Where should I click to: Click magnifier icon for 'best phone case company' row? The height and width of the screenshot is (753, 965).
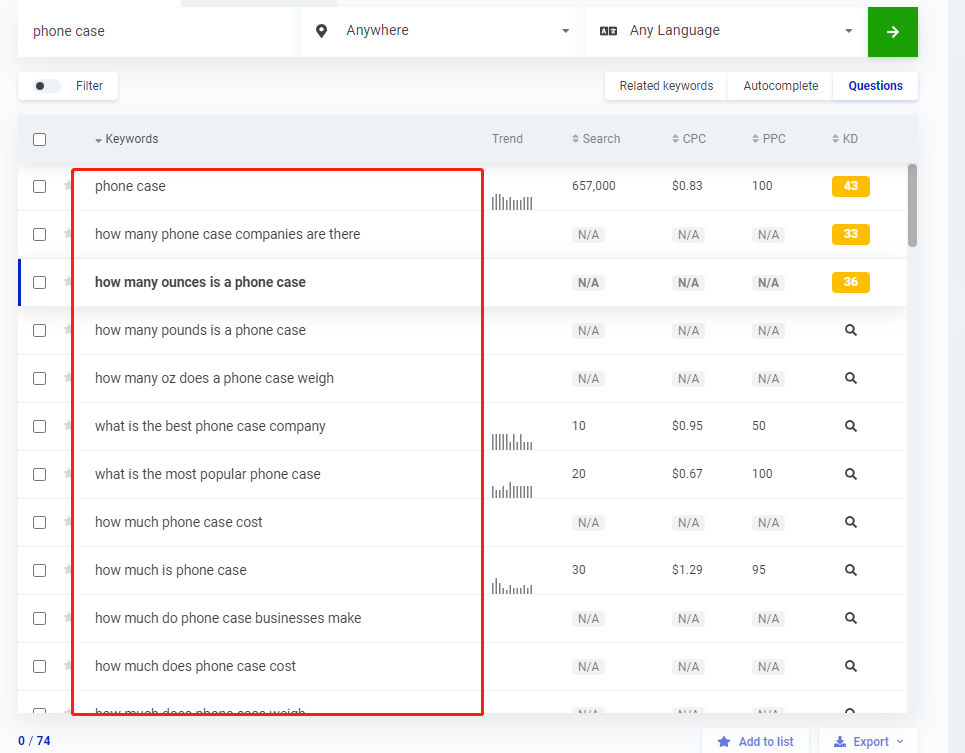(x=850, y=426)
